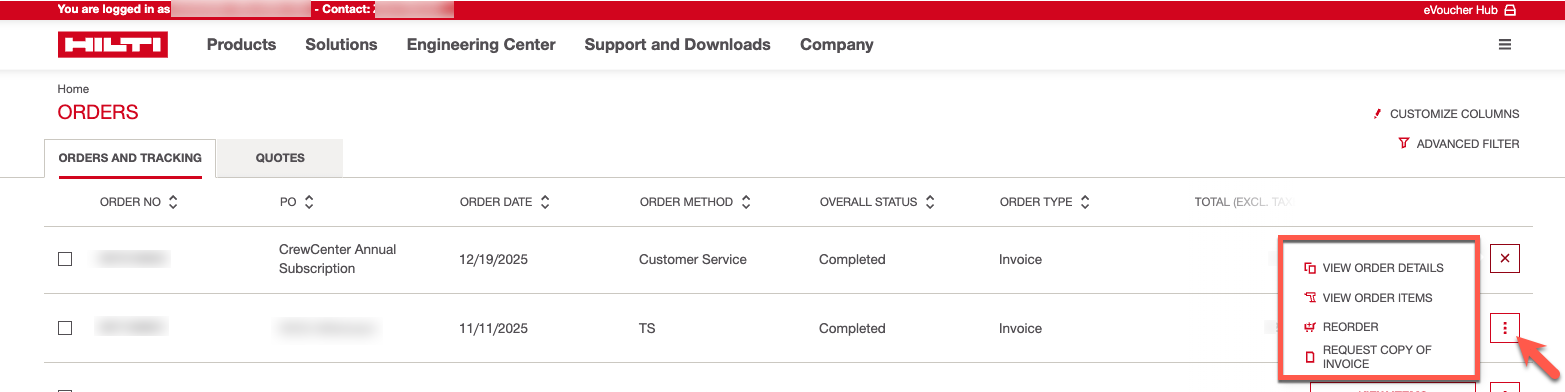
Task: Sort by Order Type arrows
Action: tap(1085, 202)
